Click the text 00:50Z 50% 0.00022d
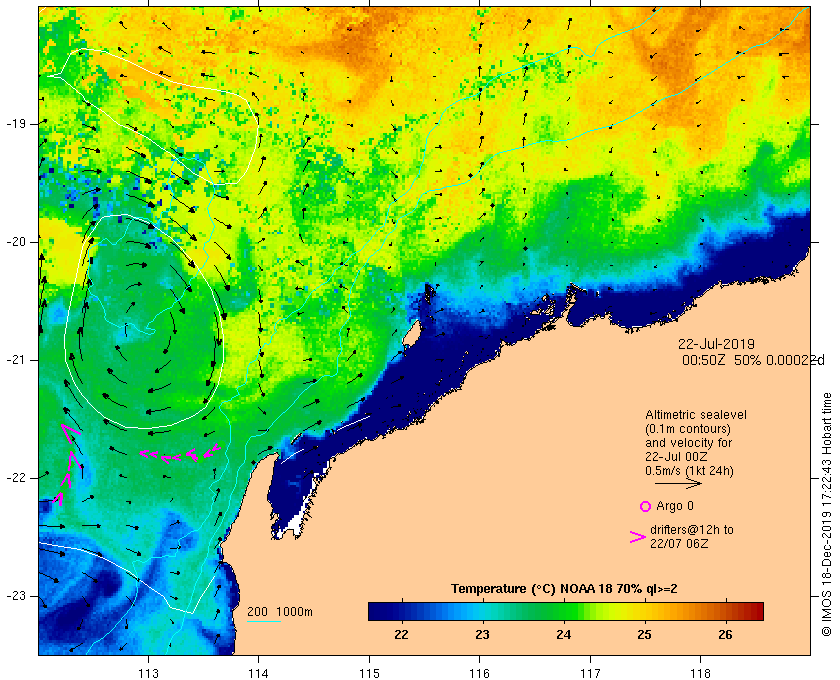 753,360
